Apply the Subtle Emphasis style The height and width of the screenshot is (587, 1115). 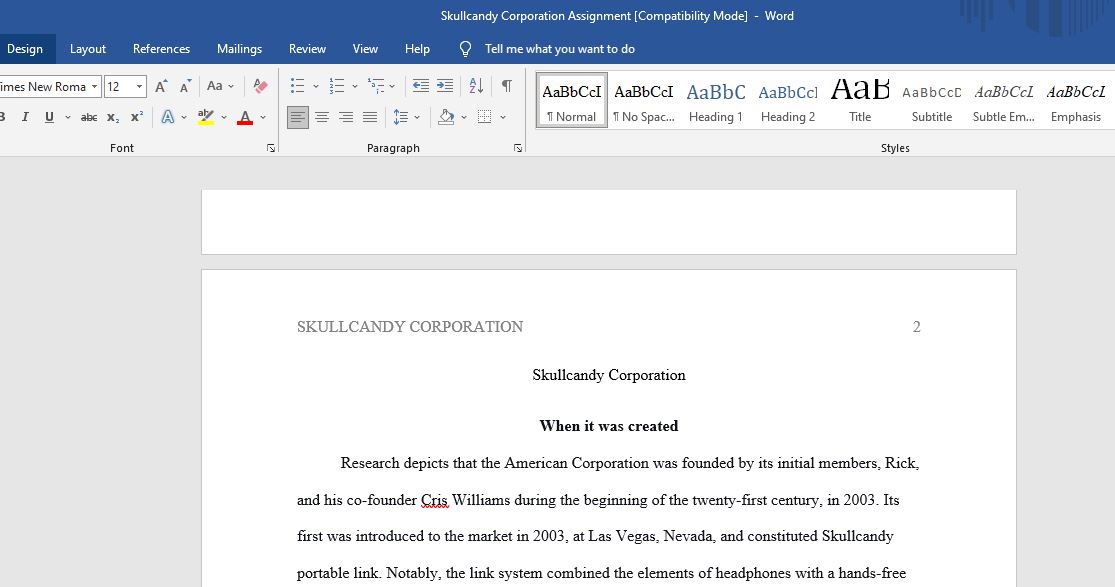pyautogui.click(x=1003, y=100)
